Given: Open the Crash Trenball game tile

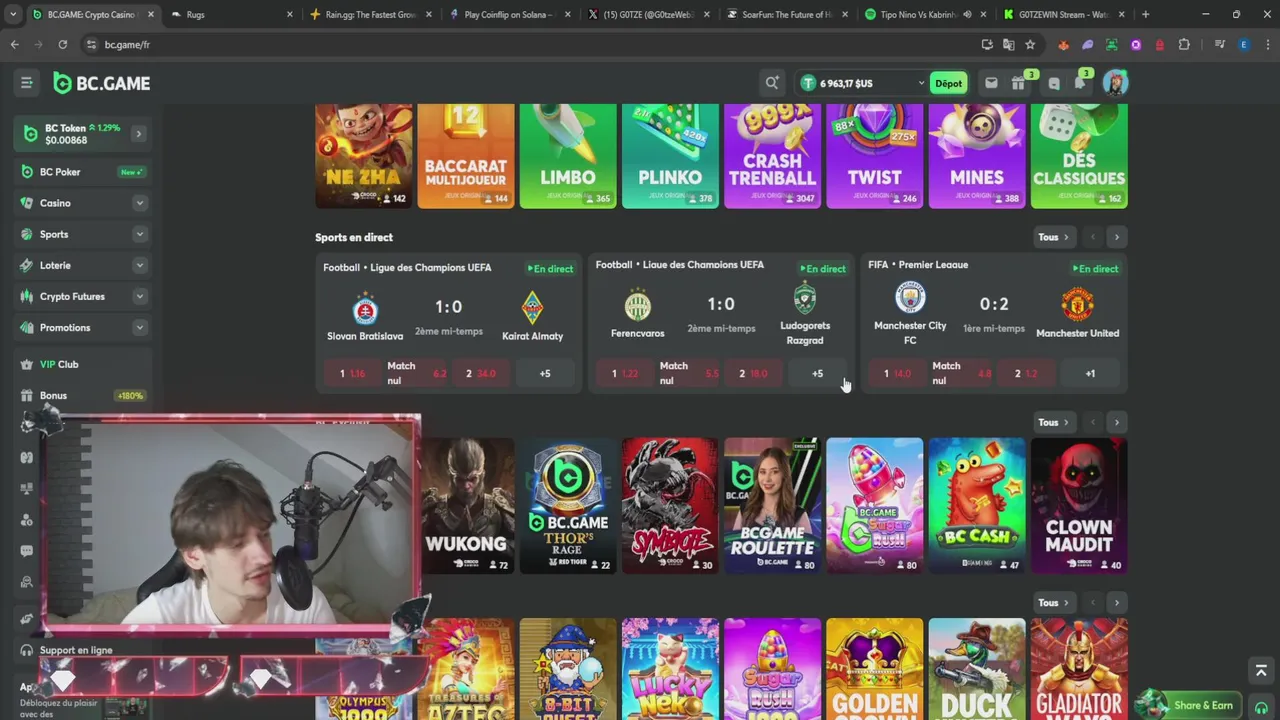Looking at the screenshot, I should tap(772, 155).
